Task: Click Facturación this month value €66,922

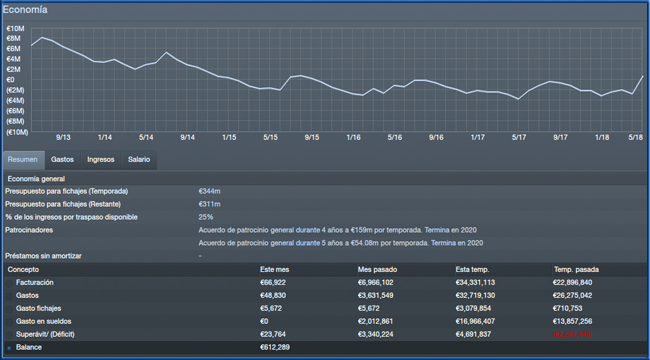Action: (273, 282)
